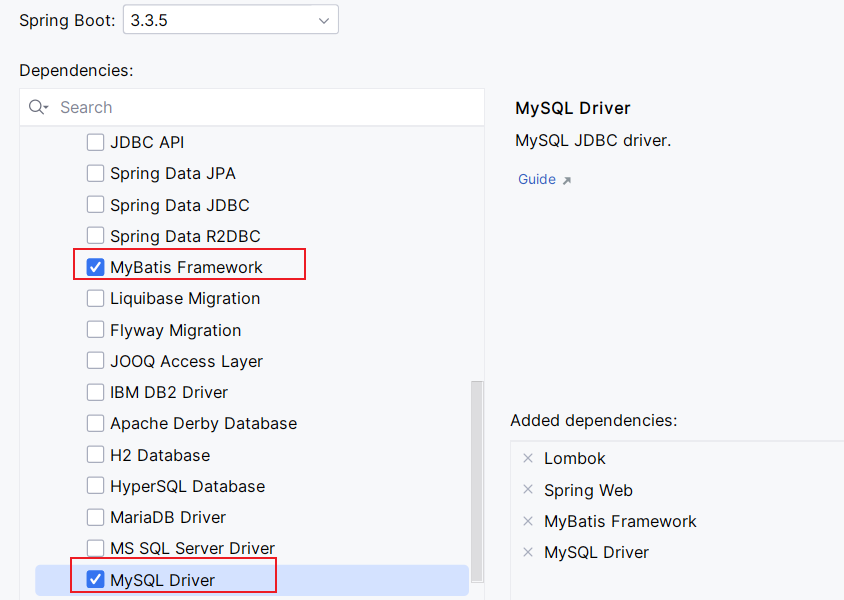Image resolution: width=844 pixels, height=600 pixels.
Task: Select the MS SQL Server Driver item
Action: click(192, 548)
